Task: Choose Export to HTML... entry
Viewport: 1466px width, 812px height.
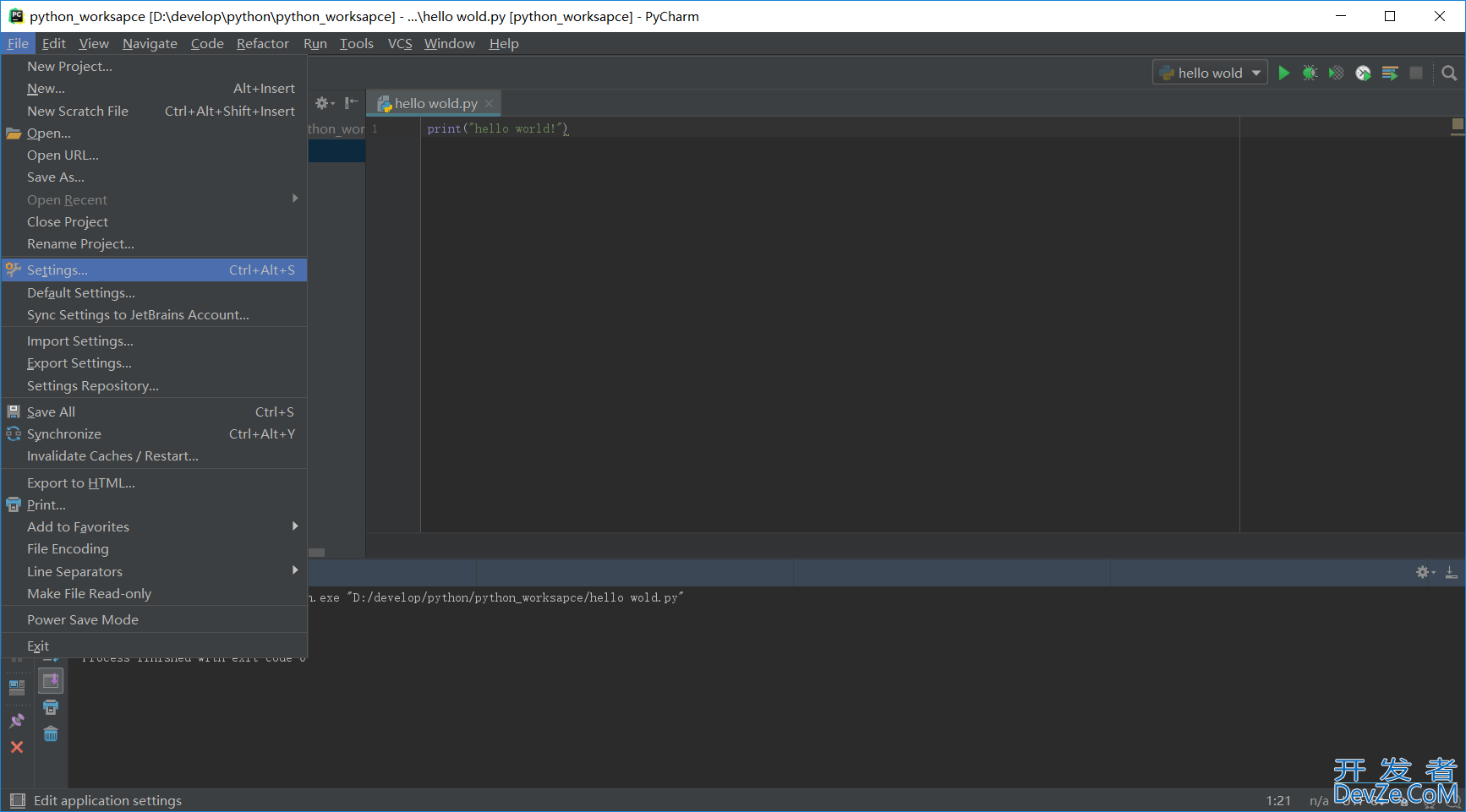Action: (x=154, y=483)
